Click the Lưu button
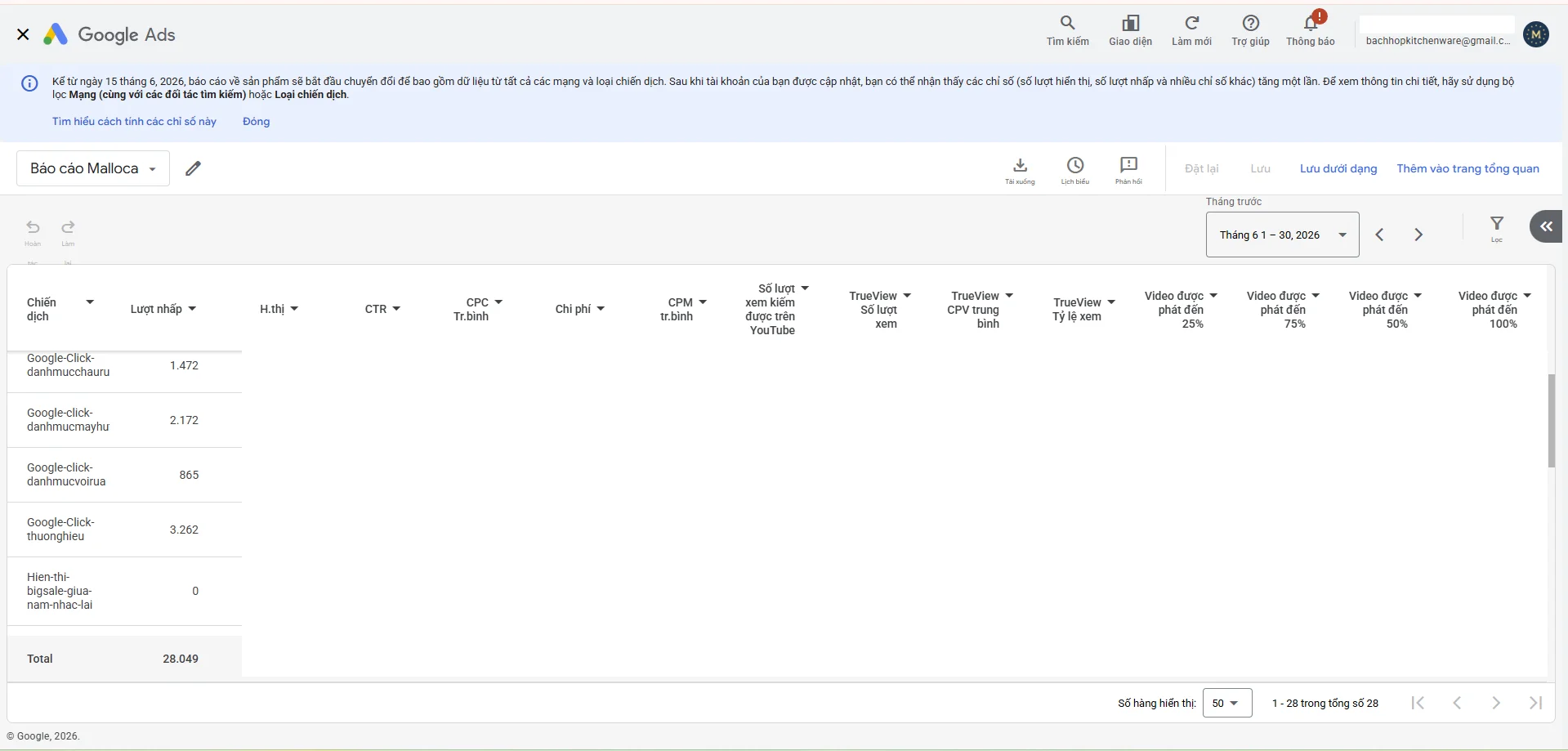The width and height of the screenshot is (1568, 751). [1260, 168]
